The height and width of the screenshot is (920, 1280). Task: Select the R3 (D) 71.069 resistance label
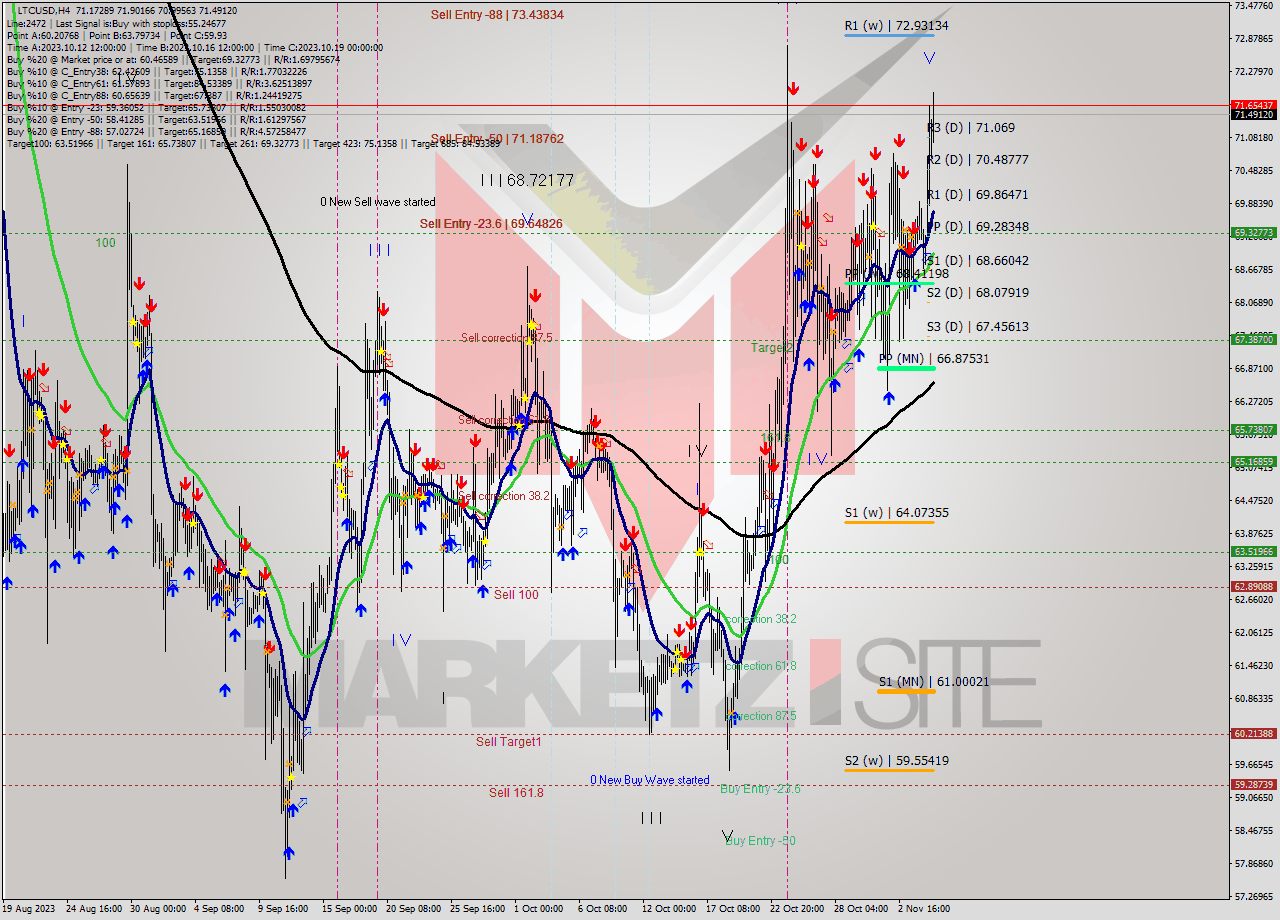coord(971,128)
